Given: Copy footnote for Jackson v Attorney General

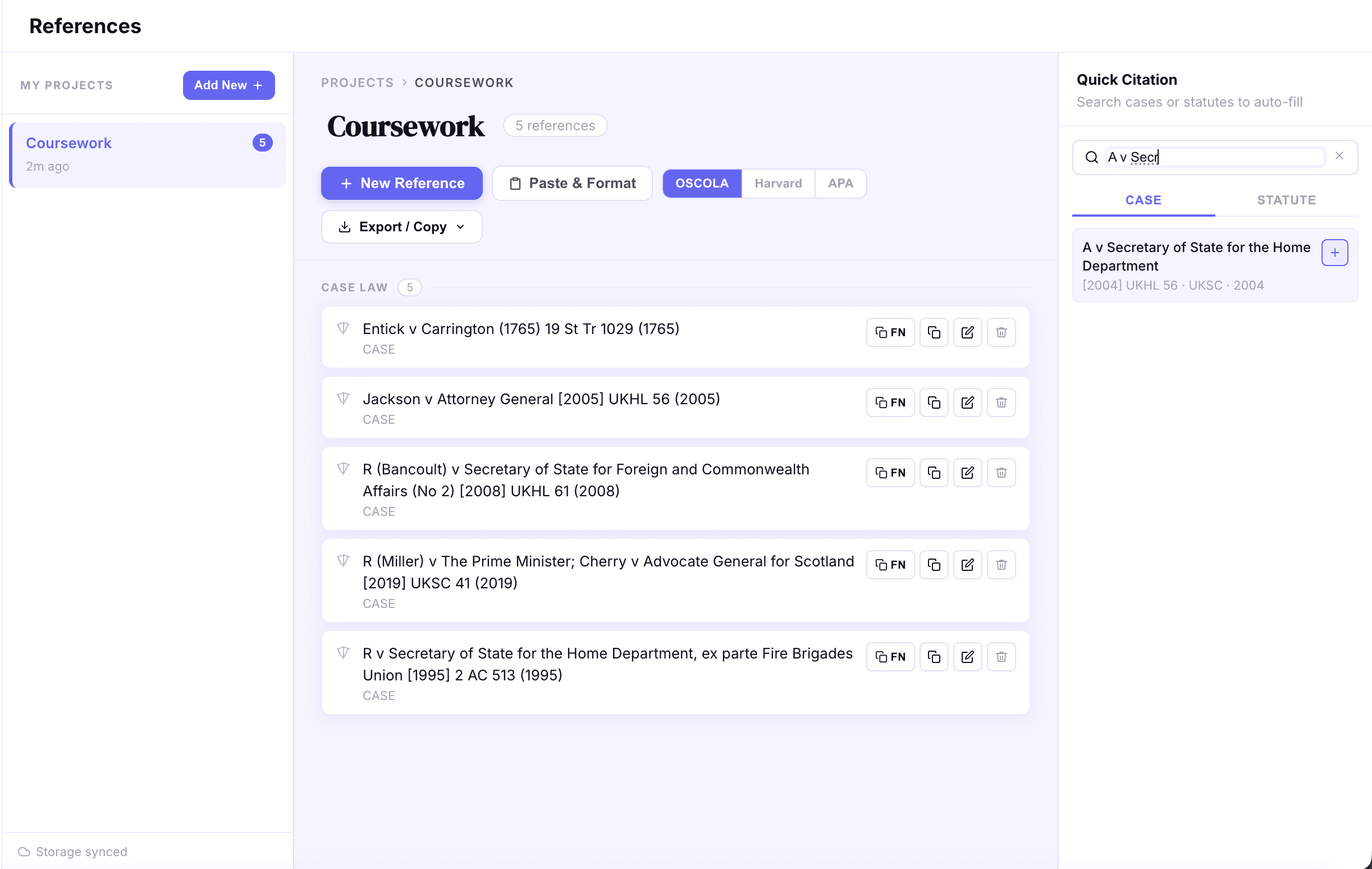Looking at the screenshot, I should (x=890, y=403).
